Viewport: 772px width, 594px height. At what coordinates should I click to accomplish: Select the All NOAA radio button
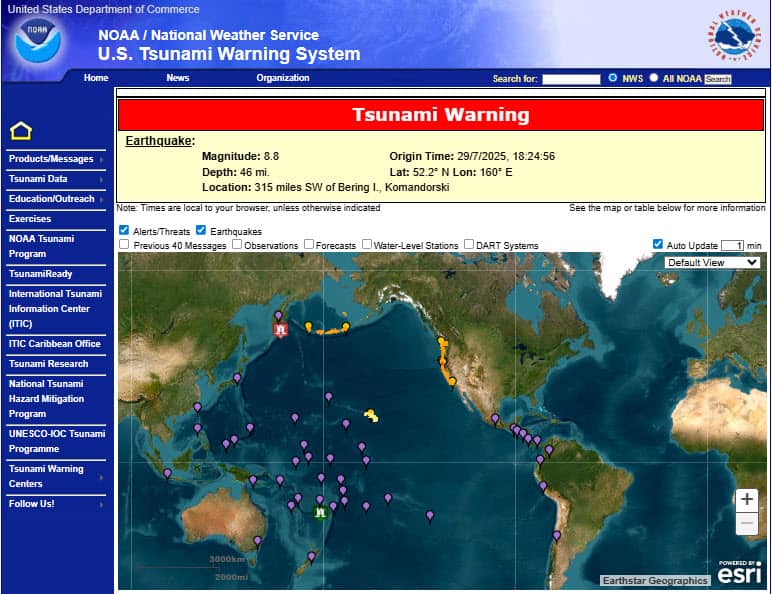654,78
